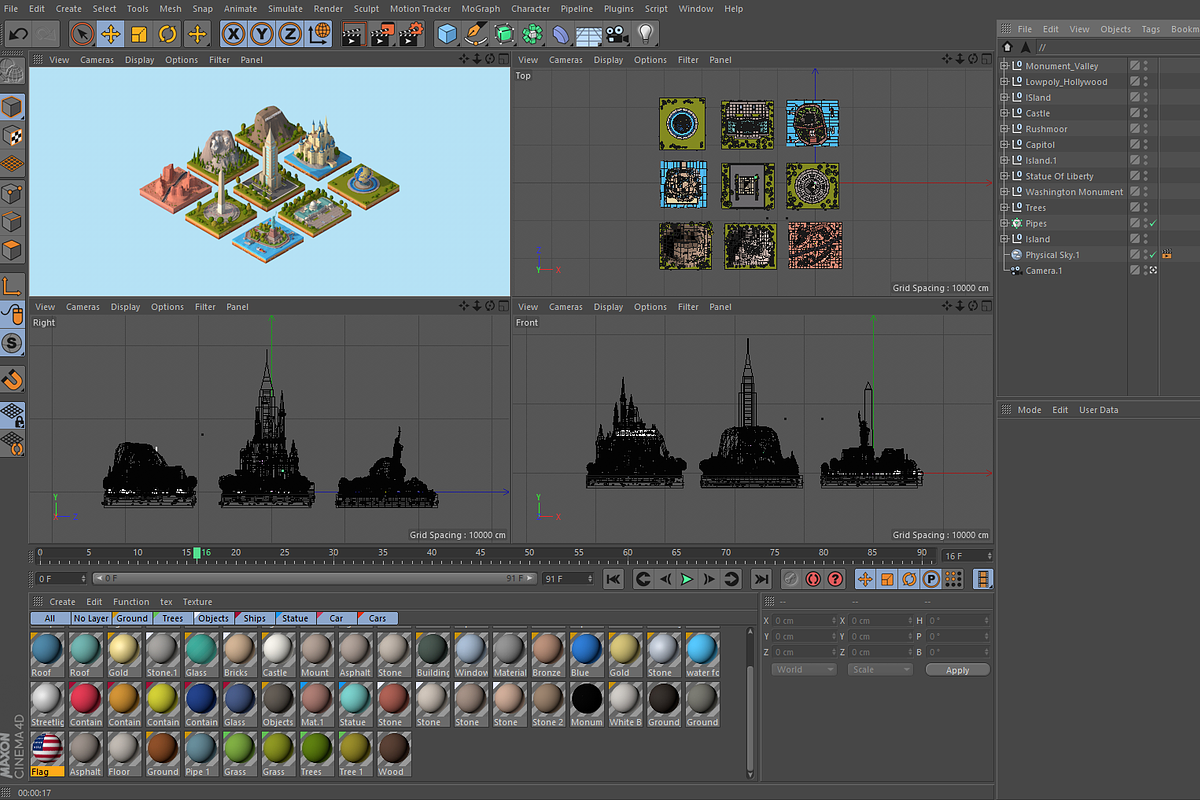The image size is (1200, 800).
Task: Toggle X axis lock
Action: pyautogui.click(x=233, y=34)
